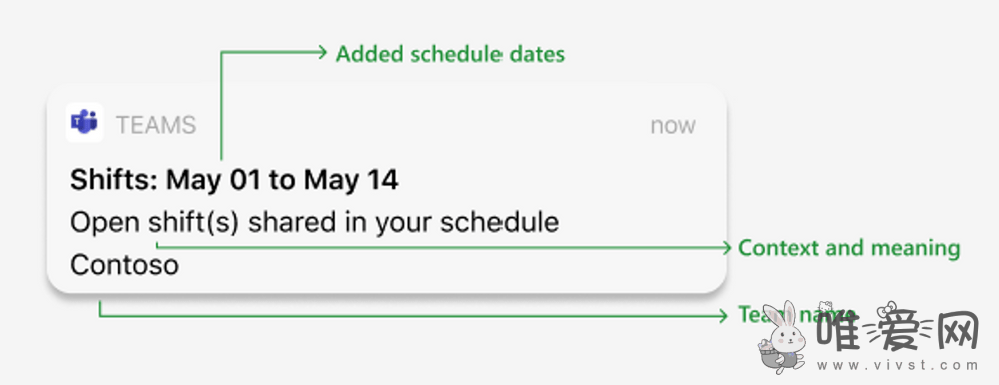Click the arrowhead pointing to Team name
The image size is (999, 385).
(722, 316)
